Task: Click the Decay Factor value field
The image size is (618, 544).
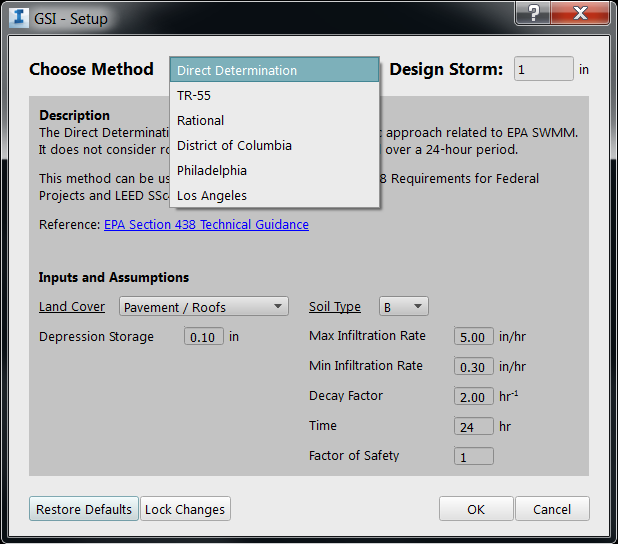Action: [473, 397]
